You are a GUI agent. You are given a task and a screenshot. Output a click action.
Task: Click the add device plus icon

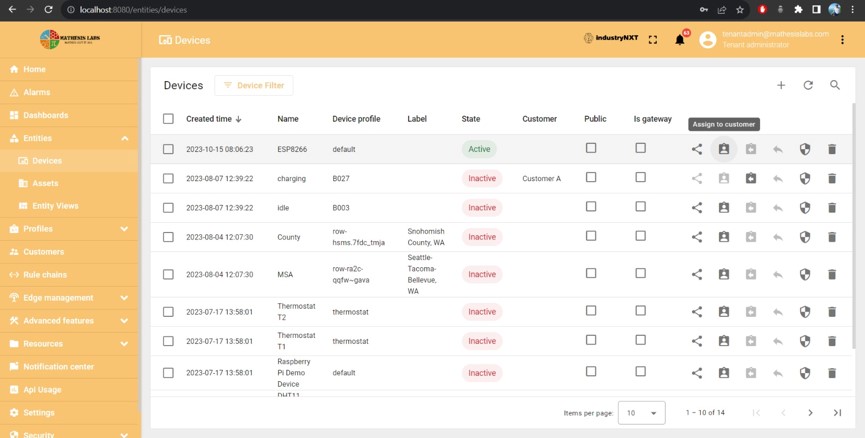pos(781,85)
